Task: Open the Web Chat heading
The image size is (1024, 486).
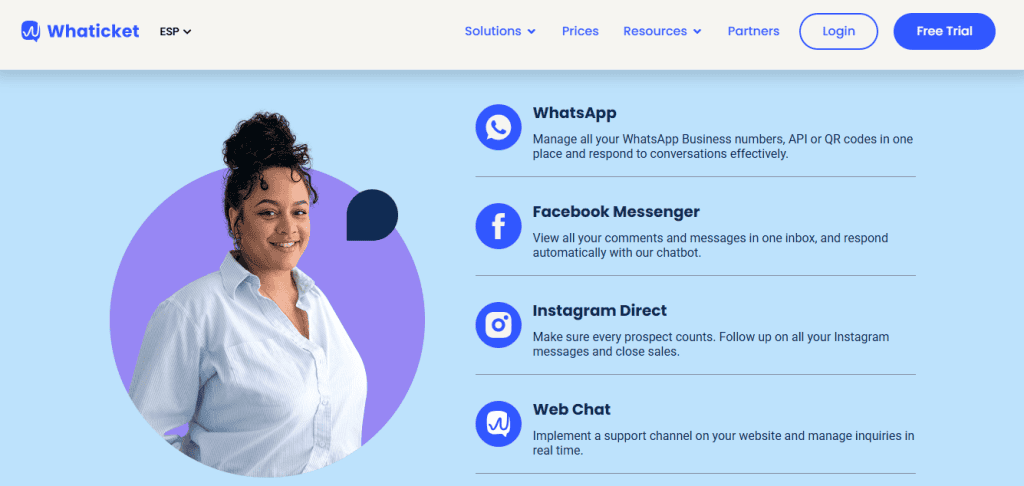Action: [x=571, y=410]
